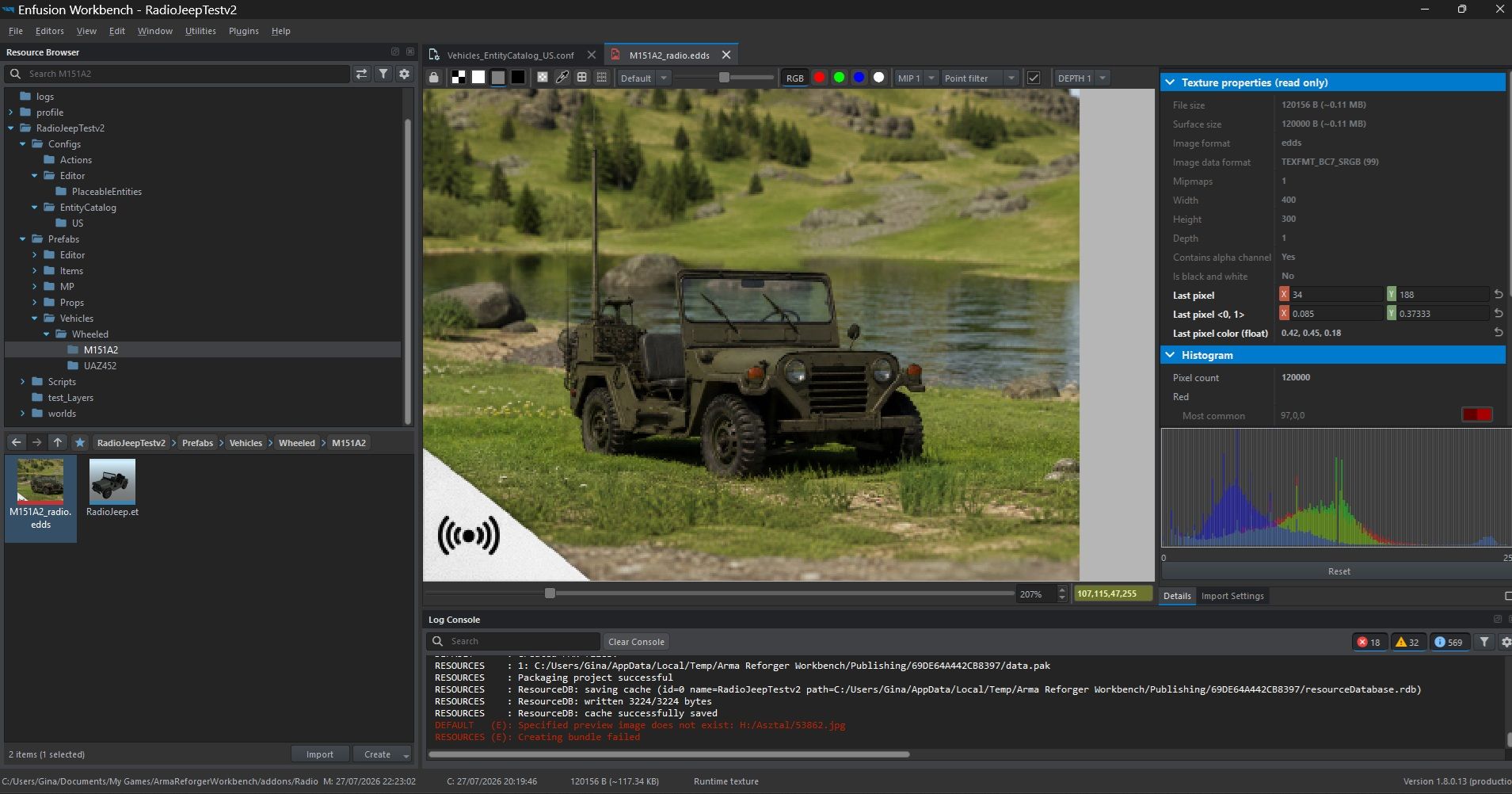The image size is (1512, 794).
Task: Select the gray background option
Action: [498, 78]
